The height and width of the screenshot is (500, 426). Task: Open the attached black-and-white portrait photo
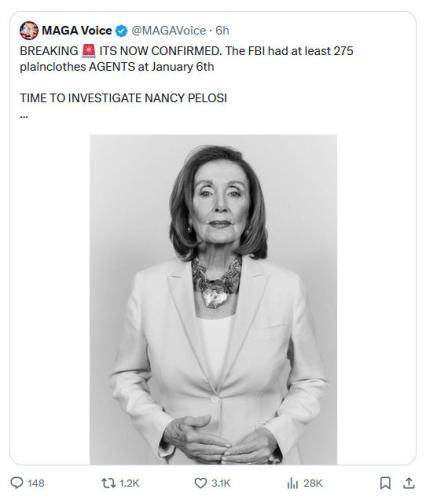coord(213,299)
